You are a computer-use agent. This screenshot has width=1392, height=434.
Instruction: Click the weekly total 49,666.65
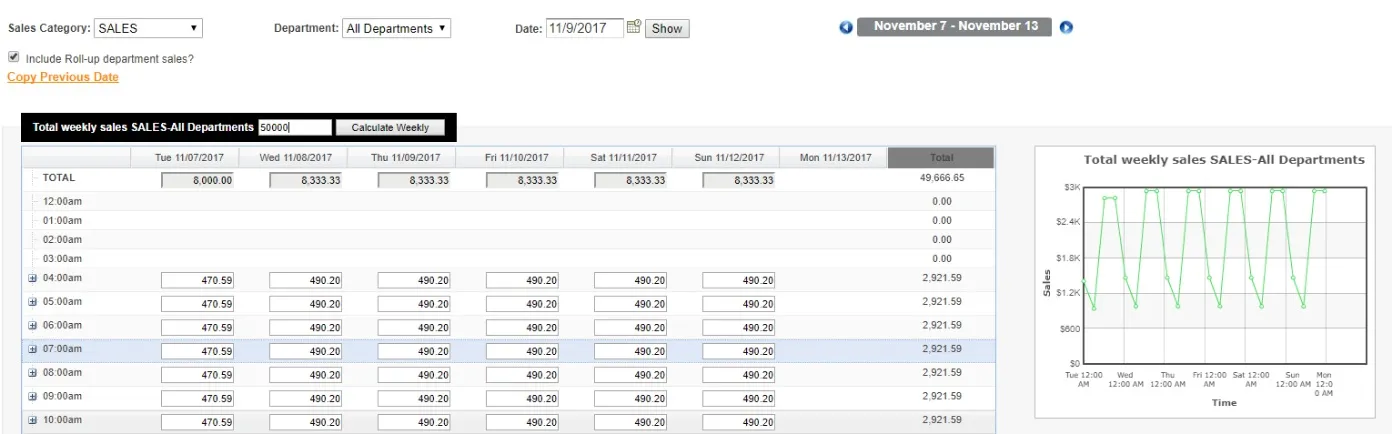coord(942,177)
